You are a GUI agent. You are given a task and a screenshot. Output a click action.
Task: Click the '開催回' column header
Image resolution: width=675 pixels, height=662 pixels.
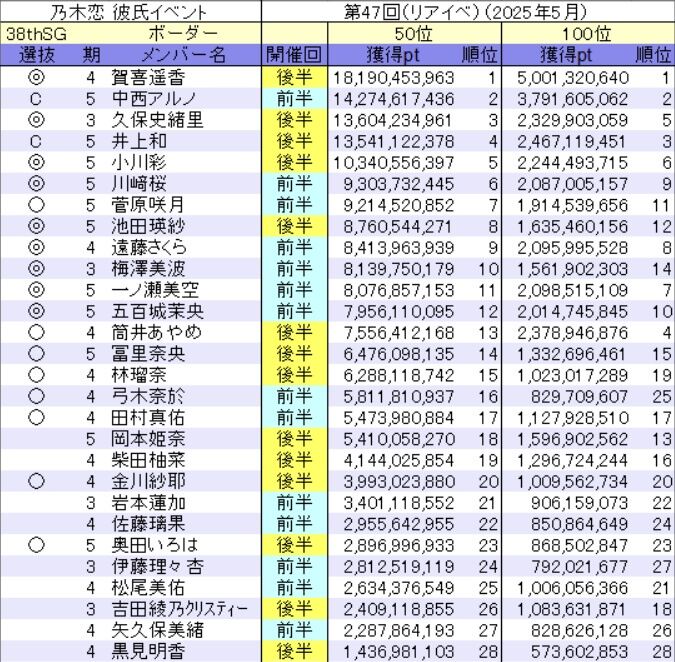[294, 55]
